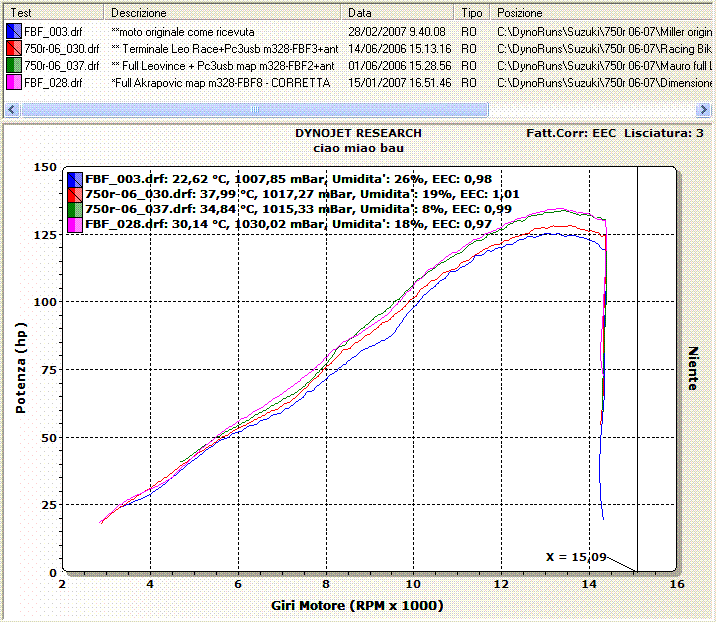
Task: Click the red icon beside 750r-06_030.drf in the run list
Action: tap(14, 48)
